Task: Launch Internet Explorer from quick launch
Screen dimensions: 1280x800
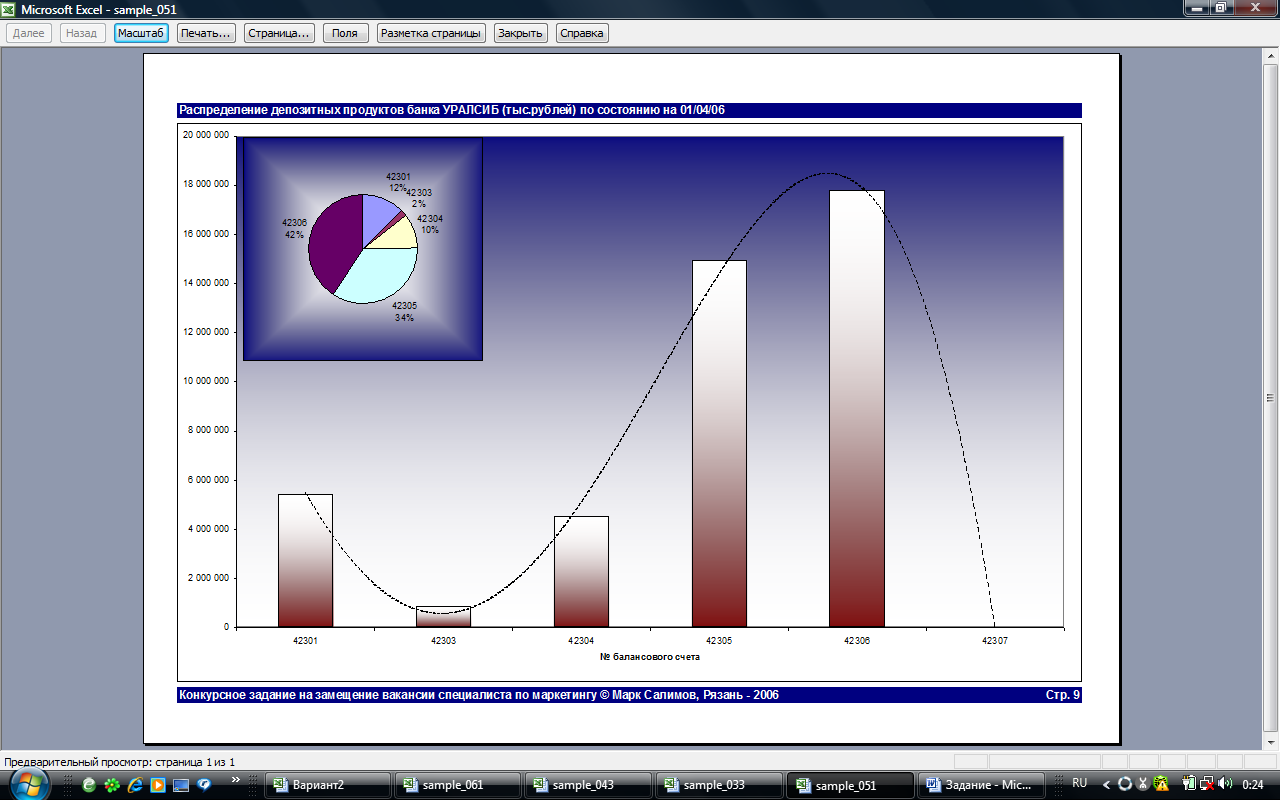Action: pyautogui.click(x=135, y=785)
